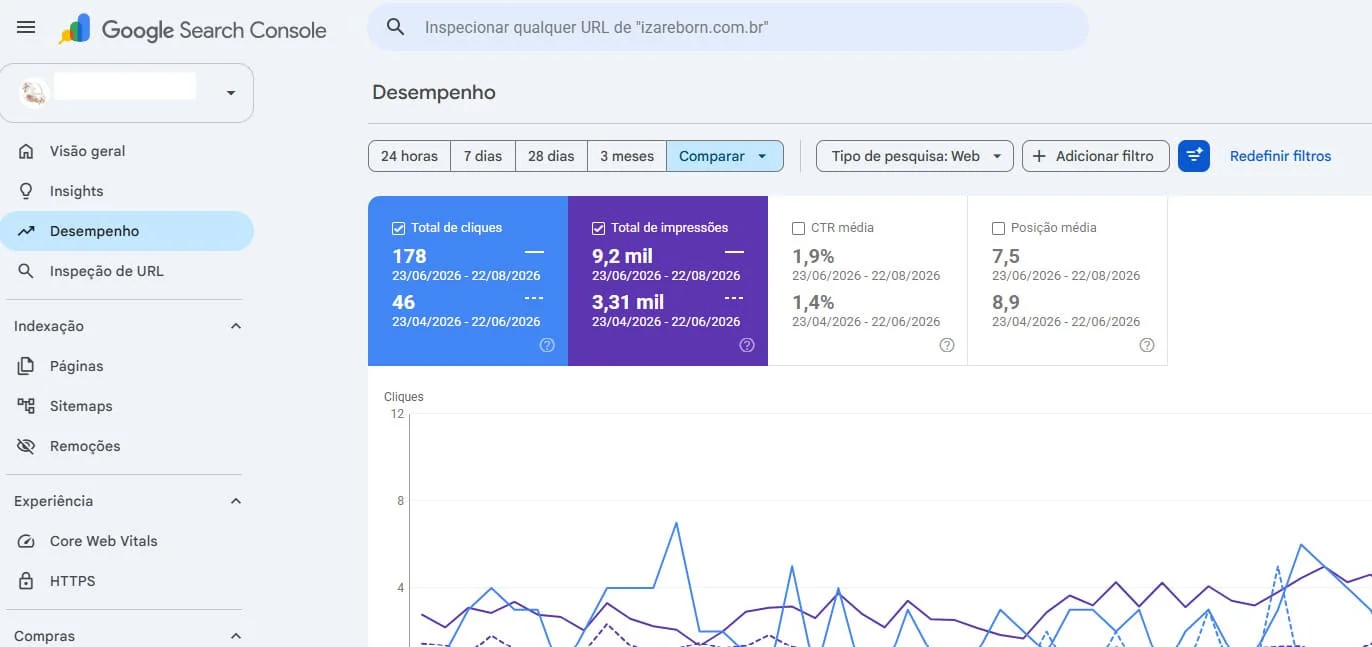
Task: Click the blue filter options icon
Action: (1194, 156)
